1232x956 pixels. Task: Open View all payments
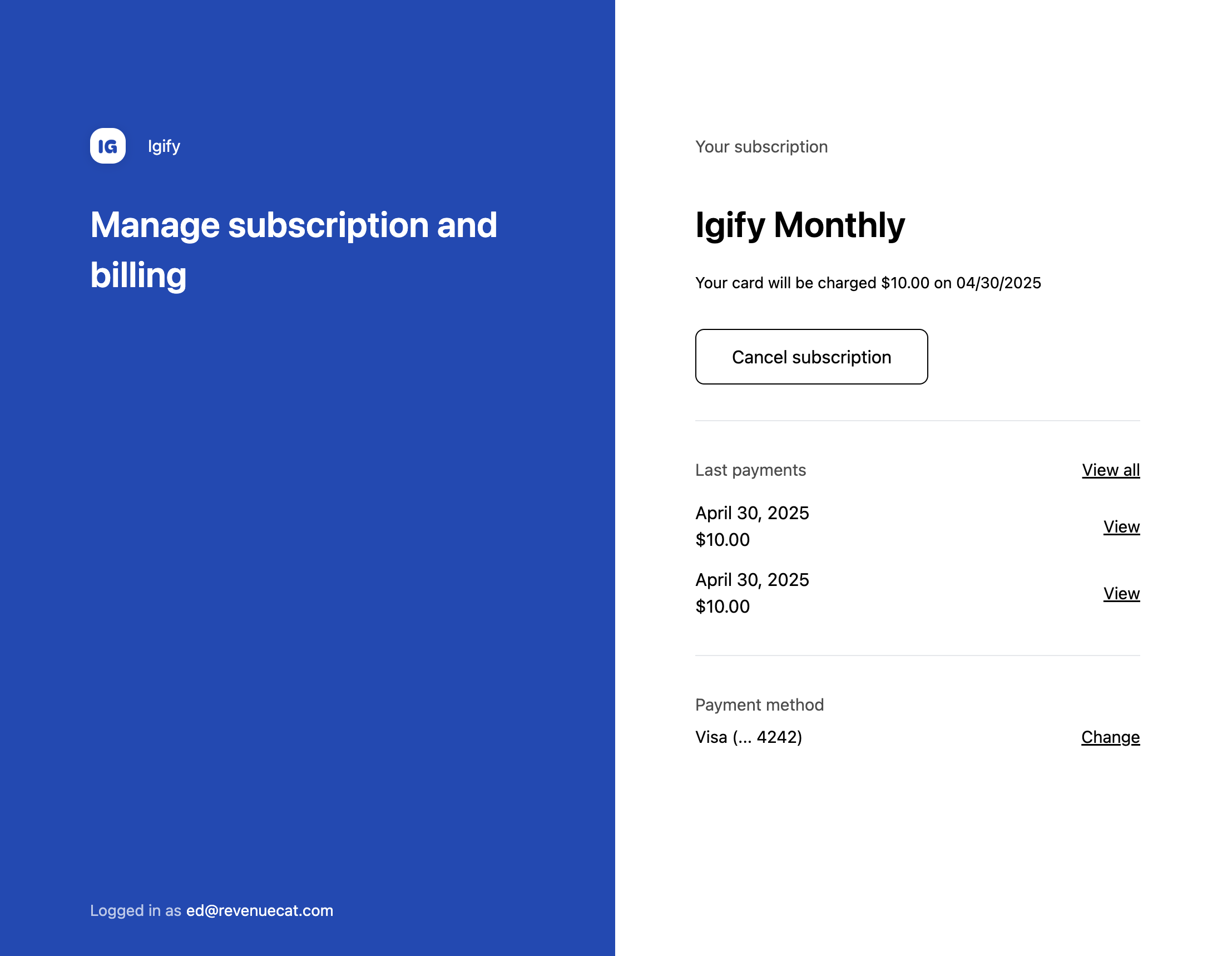pos(1110,470)
